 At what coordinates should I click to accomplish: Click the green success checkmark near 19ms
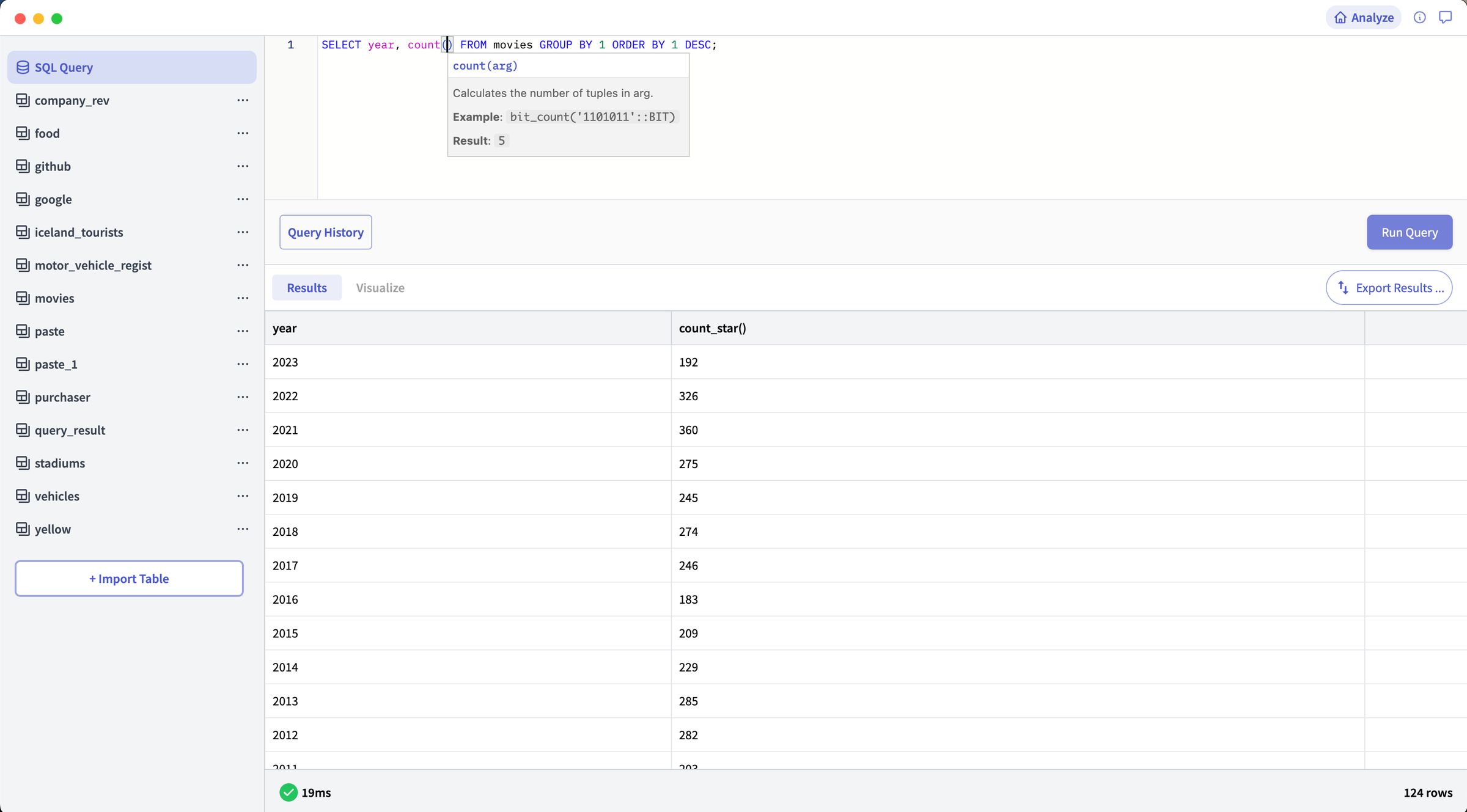(x=288, y=792)
